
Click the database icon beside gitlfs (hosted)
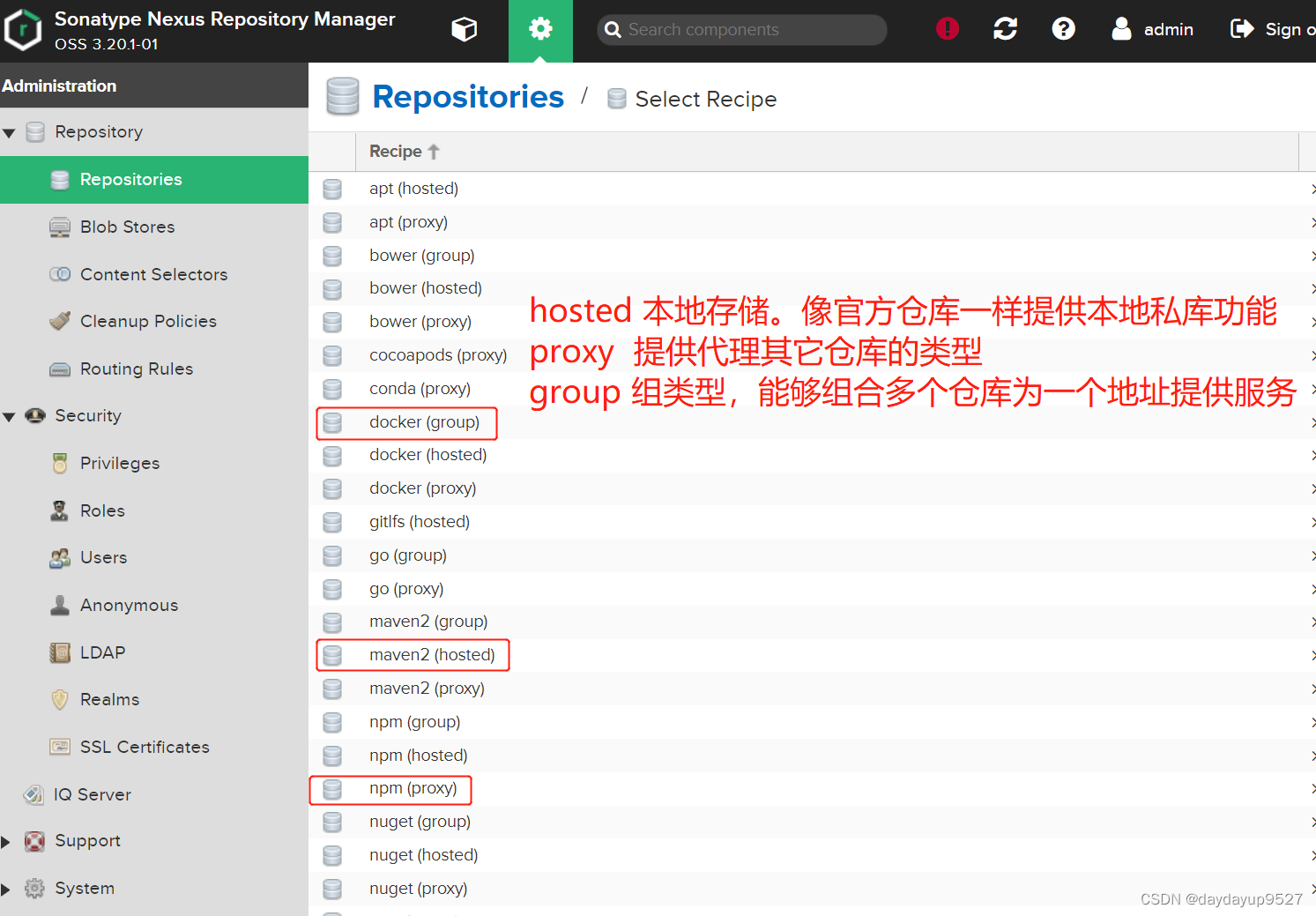coord(332,523)
